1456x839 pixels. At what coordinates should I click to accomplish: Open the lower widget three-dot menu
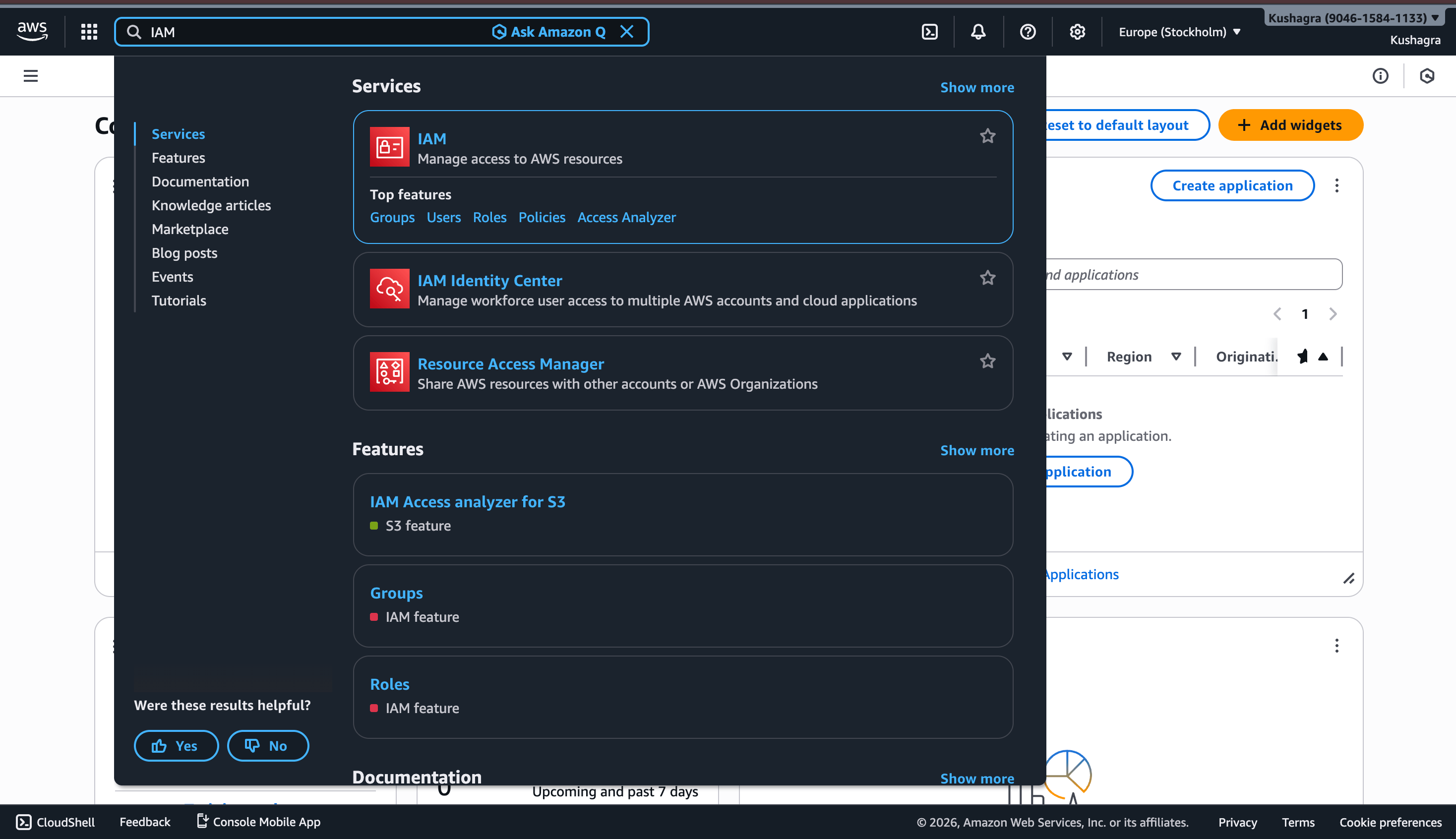1336,646
